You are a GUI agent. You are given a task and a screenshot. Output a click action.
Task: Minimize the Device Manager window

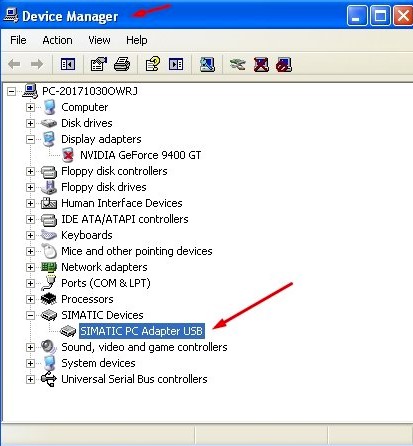click(357, 16)
